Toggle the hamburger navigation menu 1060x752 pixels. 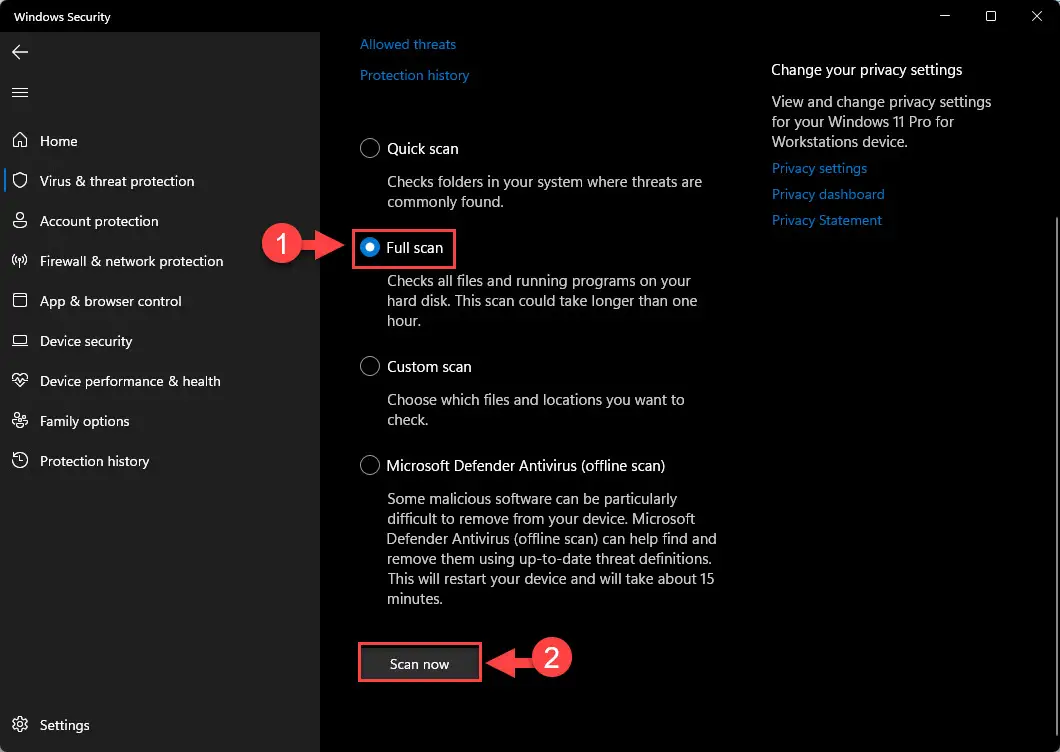(x=20, y=92)
